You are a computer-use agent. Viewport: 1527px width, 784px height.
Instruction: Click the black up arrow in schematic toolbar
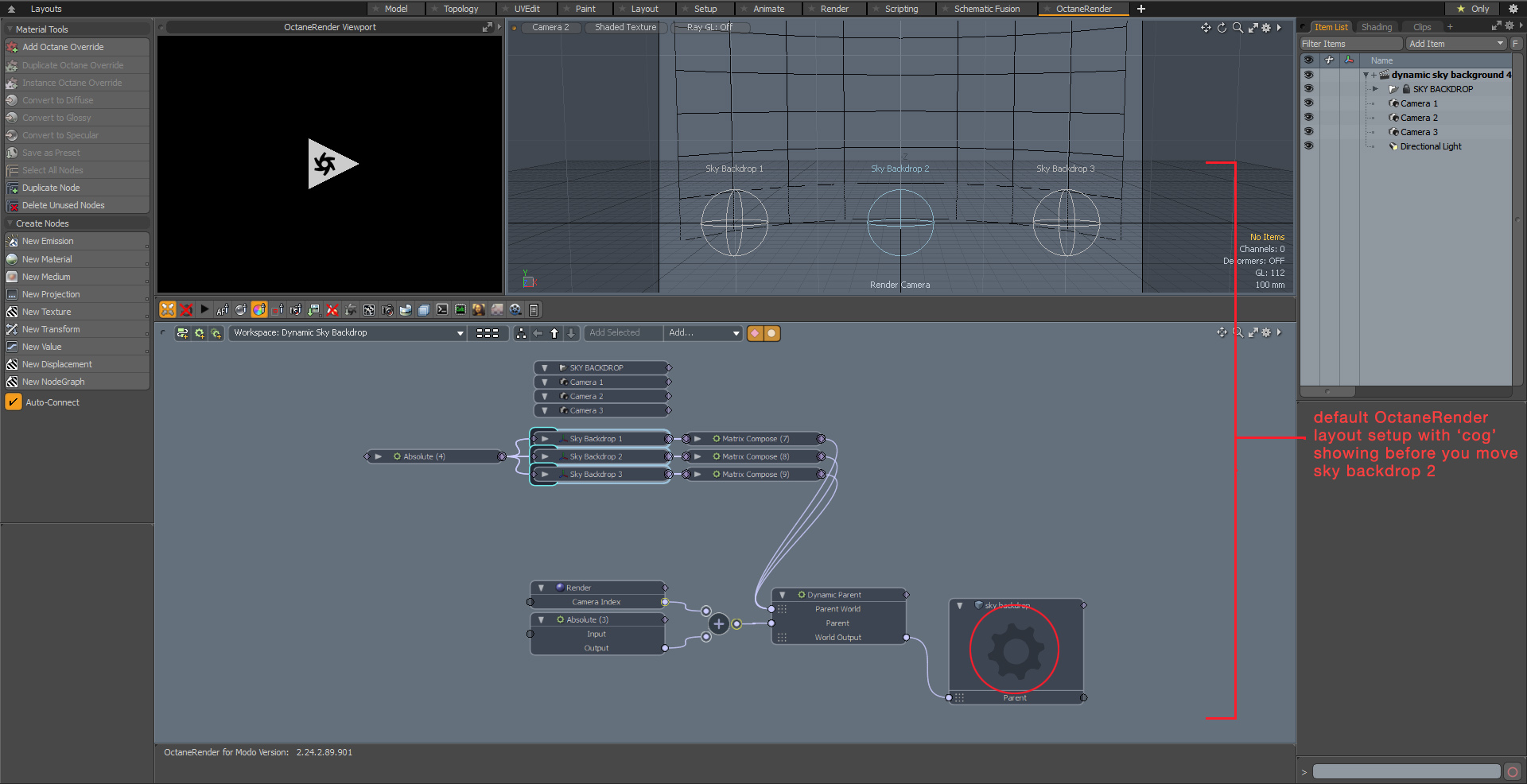(554, 333)
